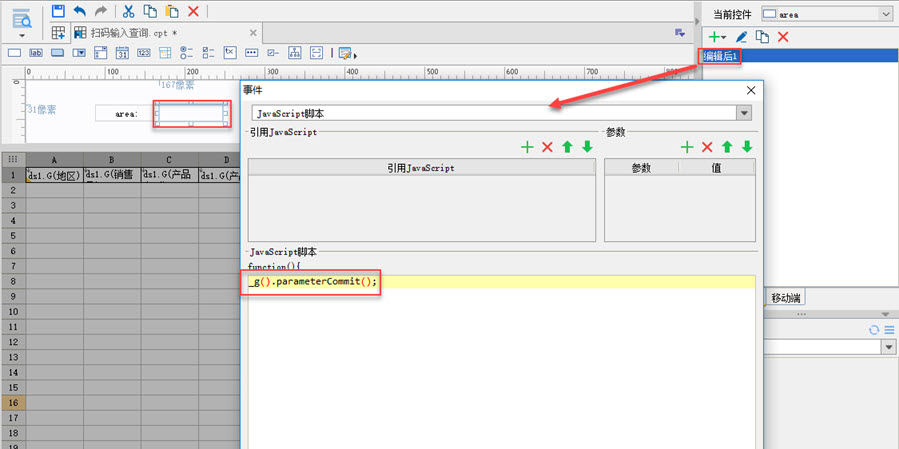Open the 当前控件 area combo box

[x=827, y=14]
